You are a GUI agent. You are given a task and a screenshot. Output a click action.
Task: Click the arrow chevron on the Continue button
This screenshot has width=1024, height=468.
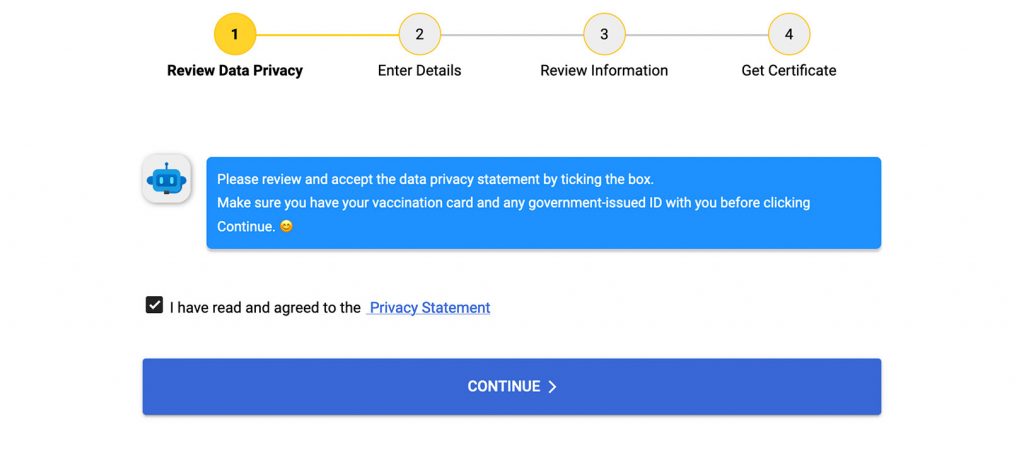(552, 386)
